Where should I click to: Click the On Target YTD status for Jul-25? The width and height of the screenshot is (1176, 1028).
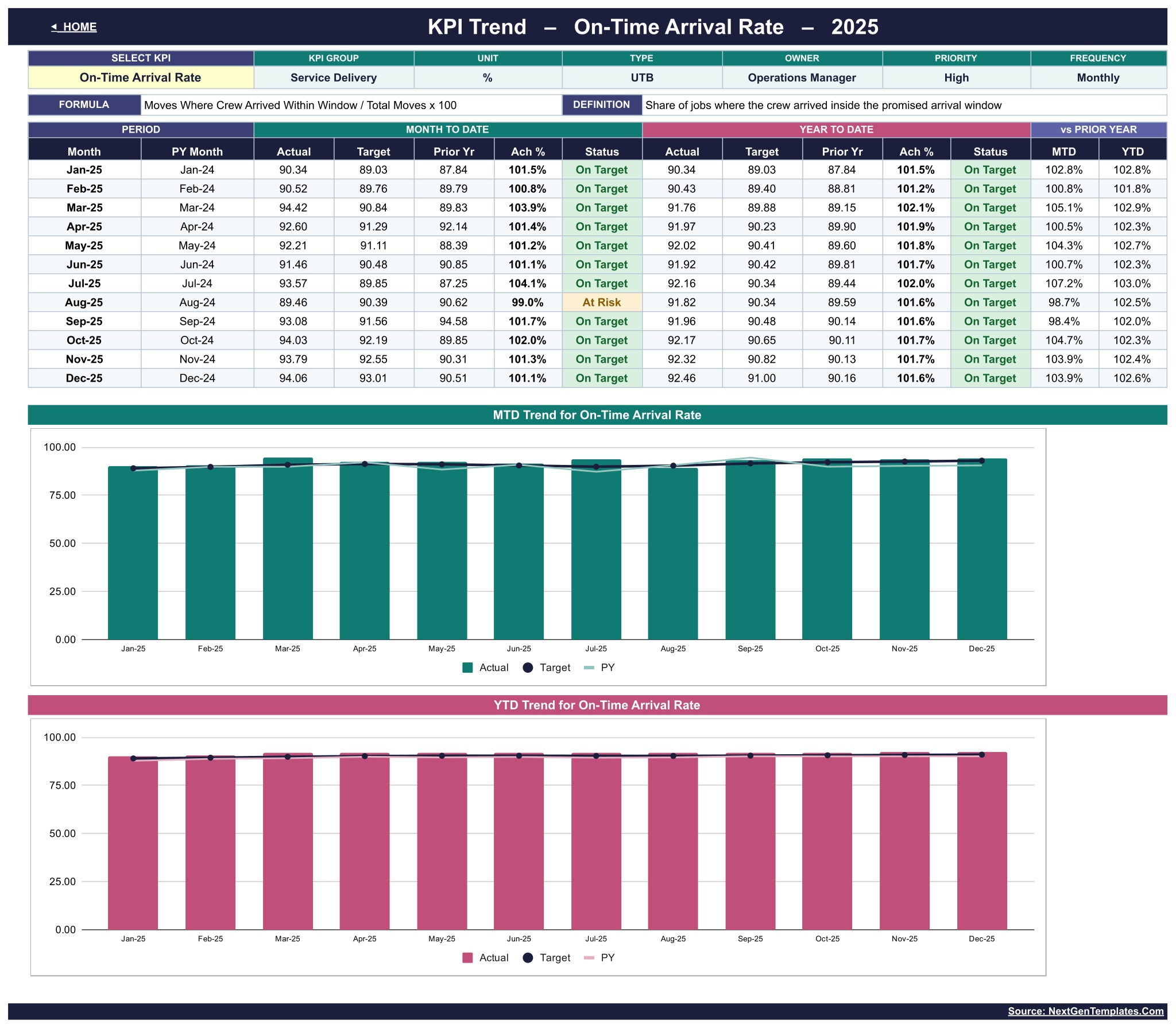tap(990, 284)
